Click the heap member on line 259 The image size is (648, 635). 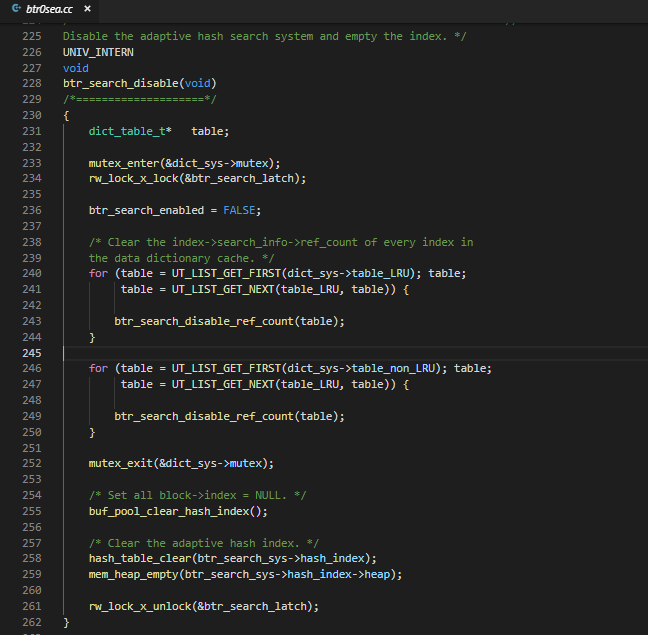coord(377,575)
